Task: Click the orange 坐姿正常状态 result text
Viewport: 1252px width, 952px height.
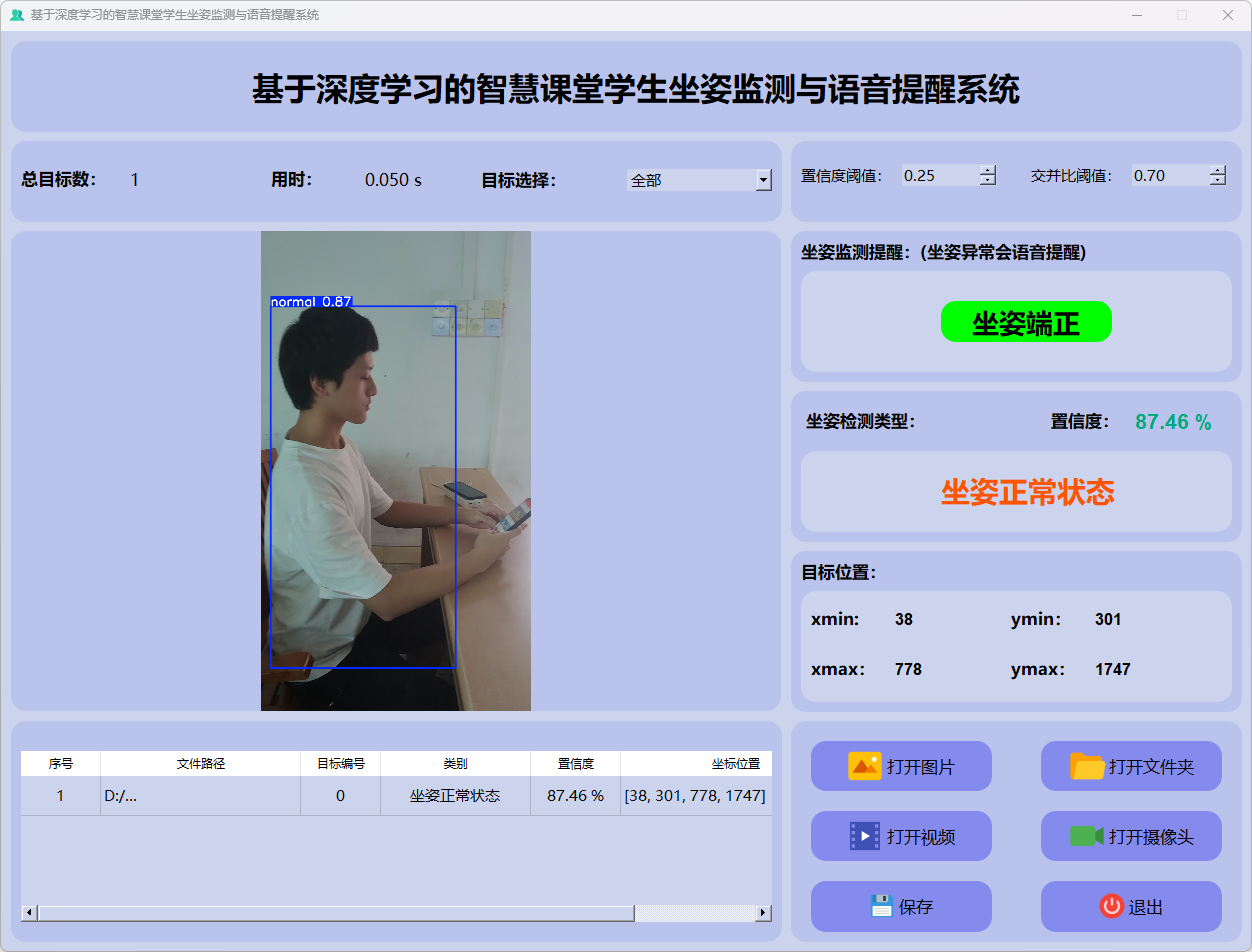Action: tap(1027, 492)
